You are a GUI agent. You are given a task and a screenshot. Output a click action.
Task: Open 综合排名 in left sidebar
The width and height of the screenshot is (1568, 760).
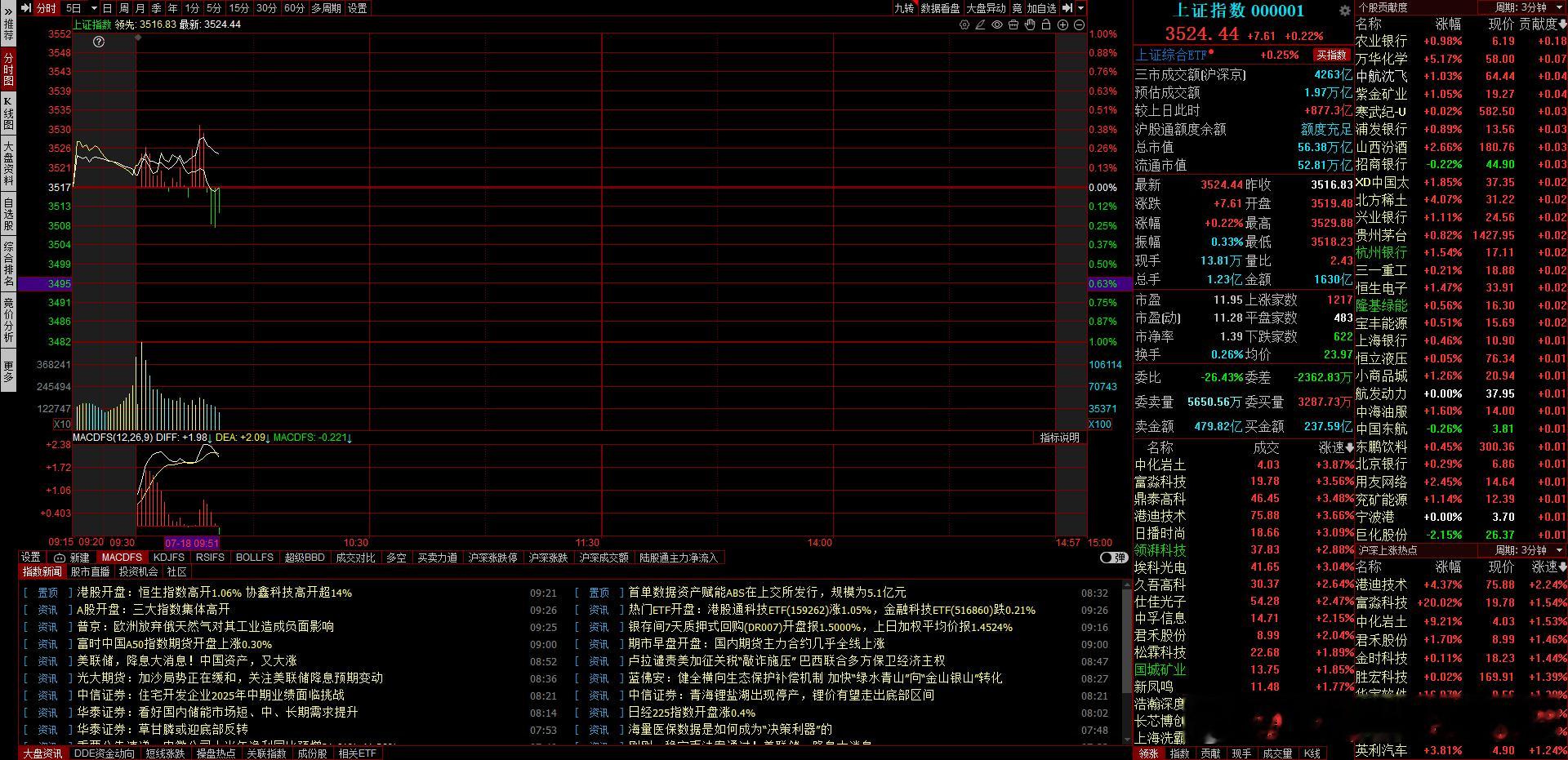[x=8, y=264]
